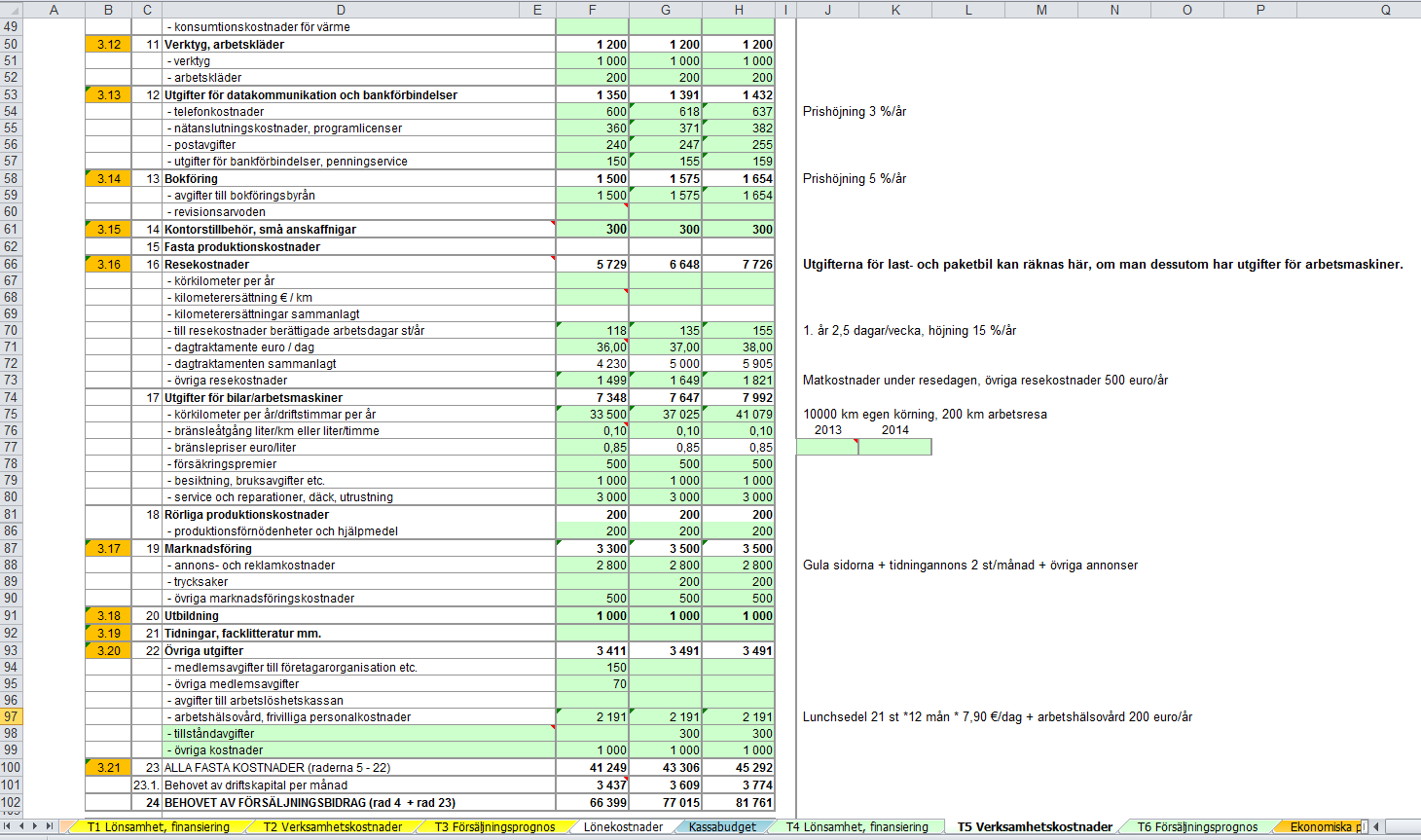
Task: Select the Gula sidorna advertising note
Action: pyautogui.click(x=970, y=565)
